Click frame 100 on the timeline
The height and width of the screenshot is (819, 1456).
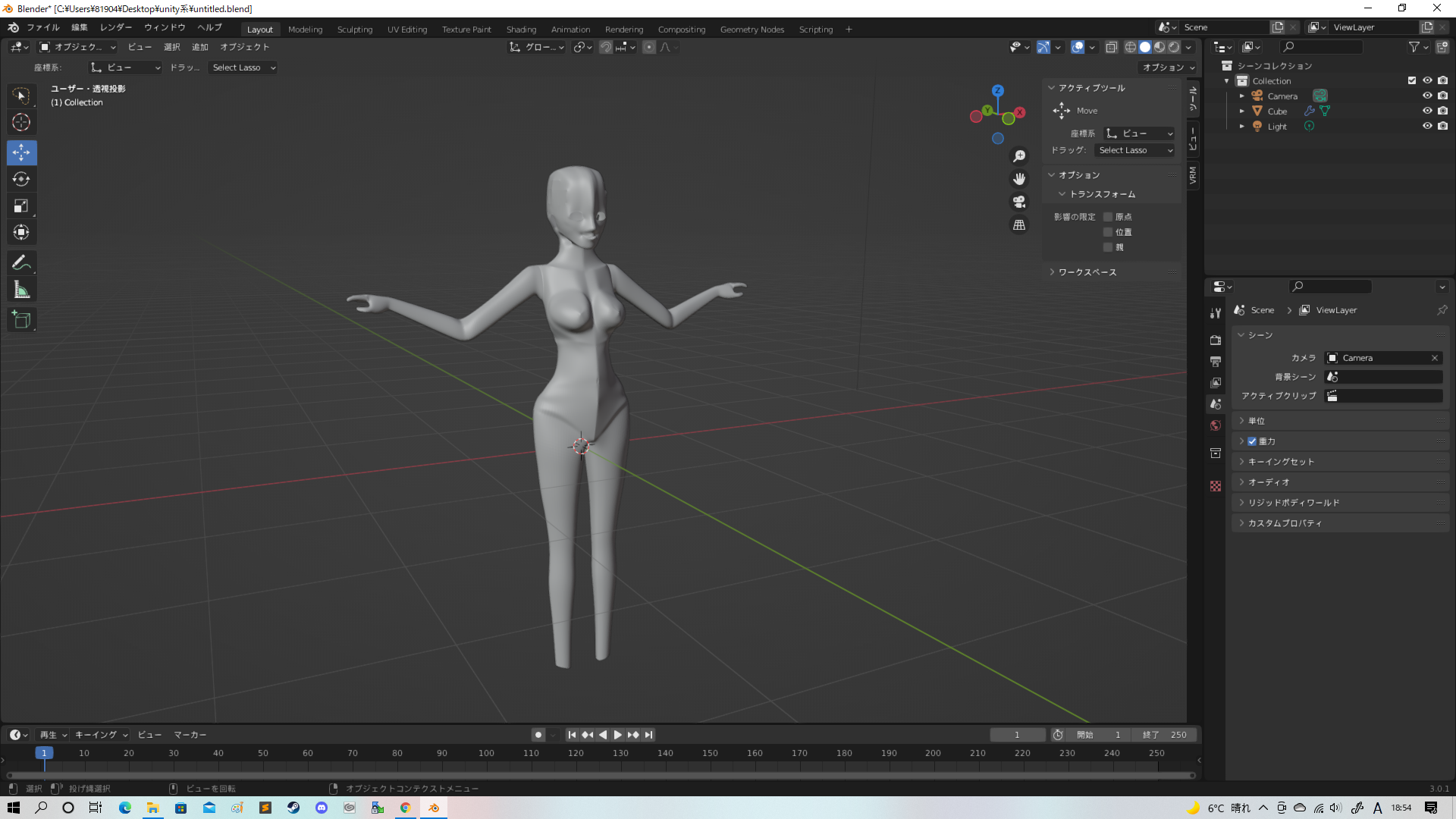pos(486,753)
